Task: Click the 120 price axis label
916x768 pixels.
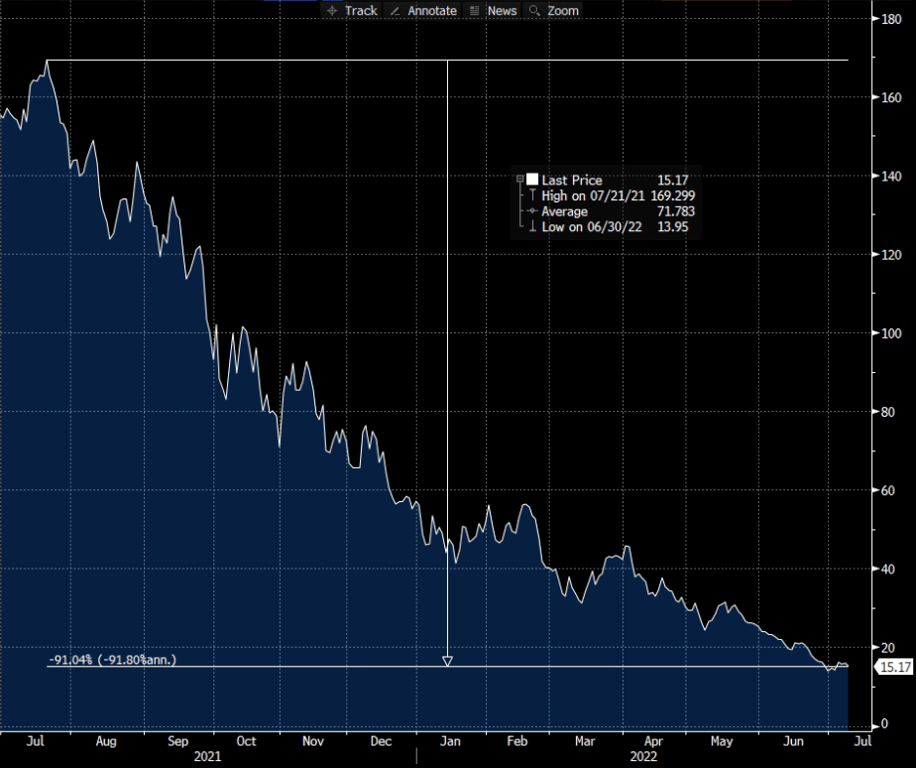Action: [891, 255]
